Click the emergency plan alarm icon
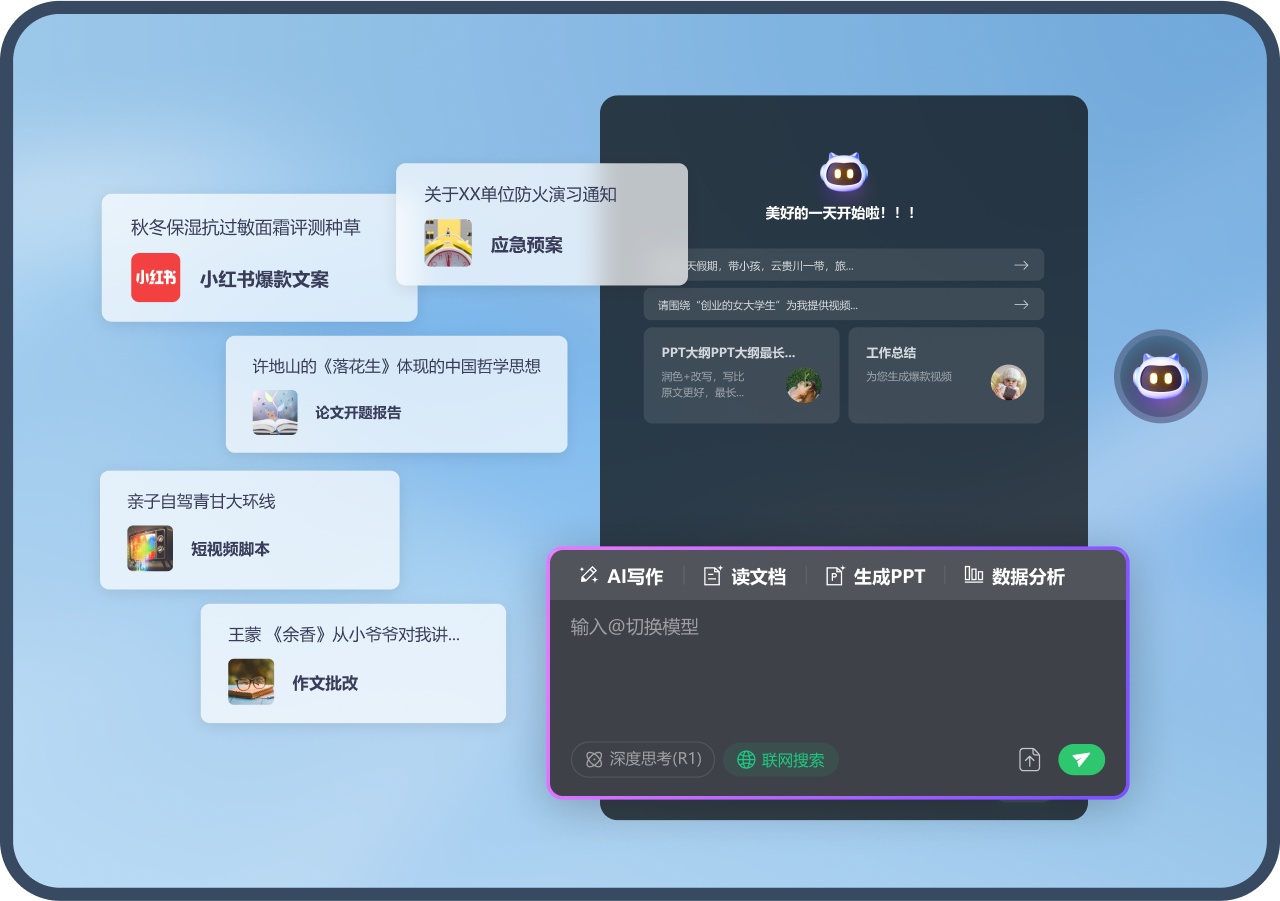This screenshot has width=1280, height=901. point(448,243)
